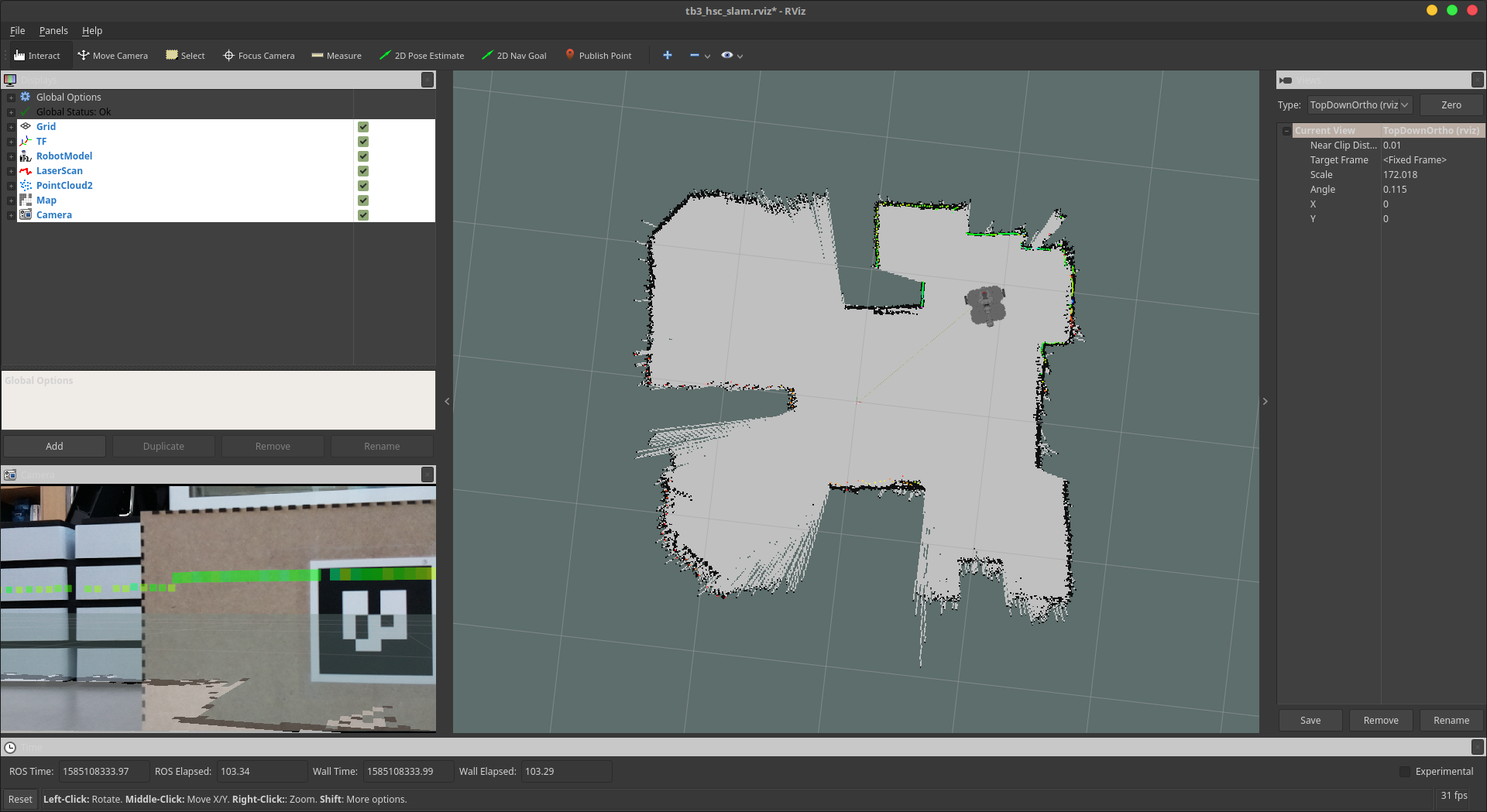
Task: Select the 2D Nav Goal tool
Action: [514, 56]
